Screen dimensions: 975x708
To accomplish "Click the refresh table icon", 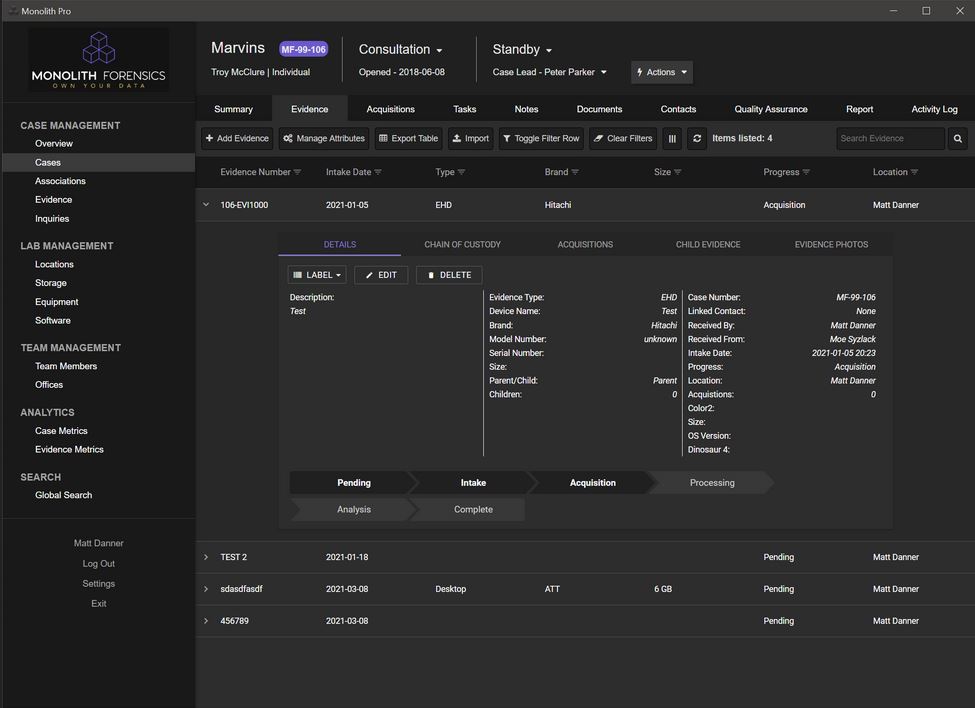I will pos(696,139).
